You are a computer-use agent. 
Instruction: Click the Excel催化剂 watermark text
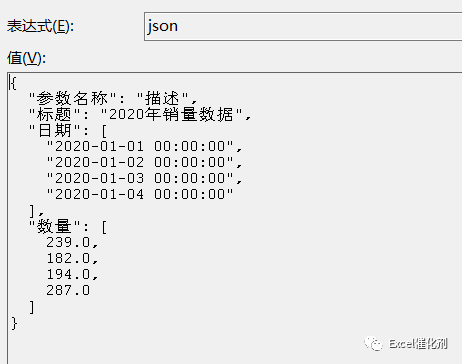(418, 344)
